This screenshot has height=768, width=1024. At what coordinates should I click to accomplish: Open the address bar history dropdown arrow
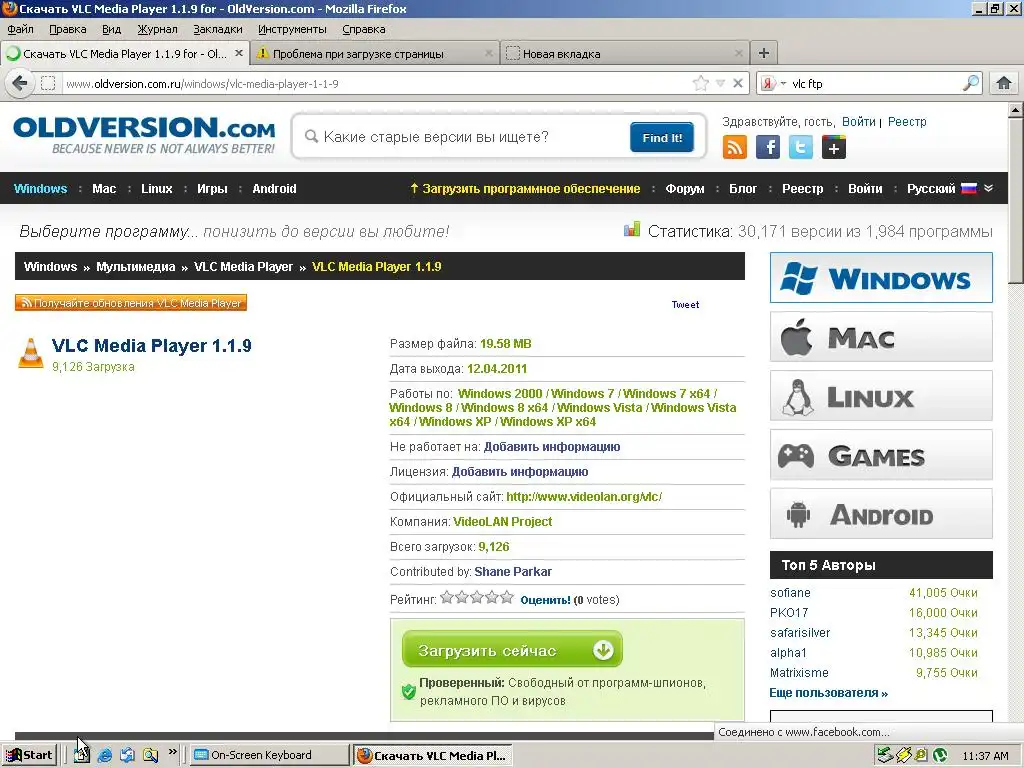720,83
